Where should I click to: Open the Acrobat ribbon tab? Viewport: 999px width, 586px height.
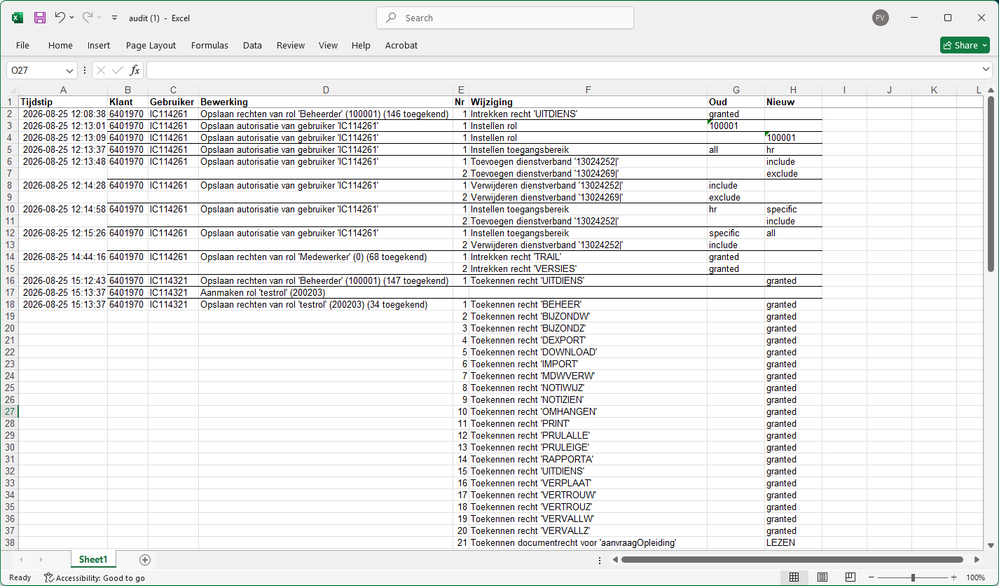point(401,45)
